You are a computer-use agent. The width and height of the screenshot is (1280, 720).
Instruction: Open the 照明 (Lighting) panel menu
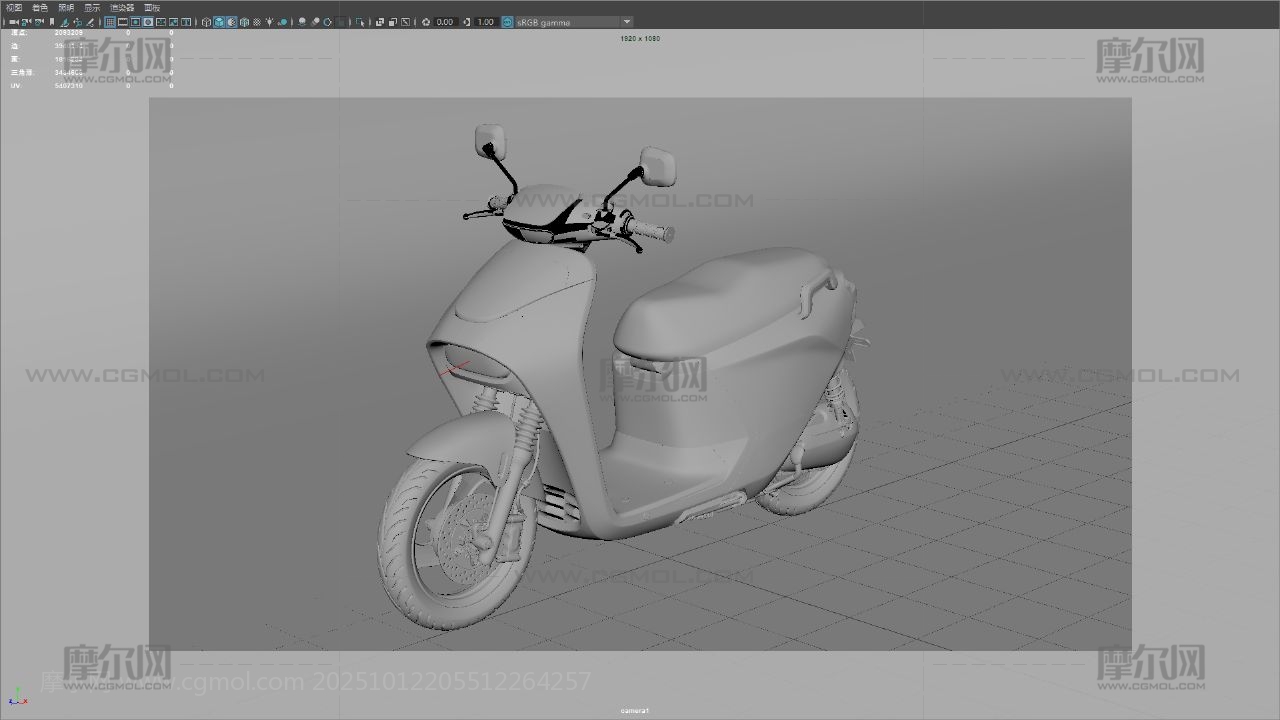pos(66,7)
